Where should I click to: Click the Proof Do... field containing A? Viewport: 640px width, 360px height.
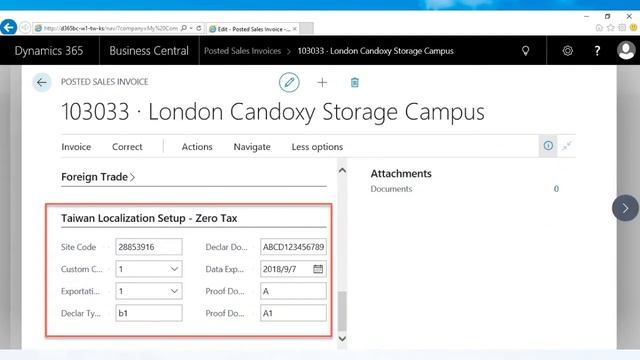click(x=293, y=291)
